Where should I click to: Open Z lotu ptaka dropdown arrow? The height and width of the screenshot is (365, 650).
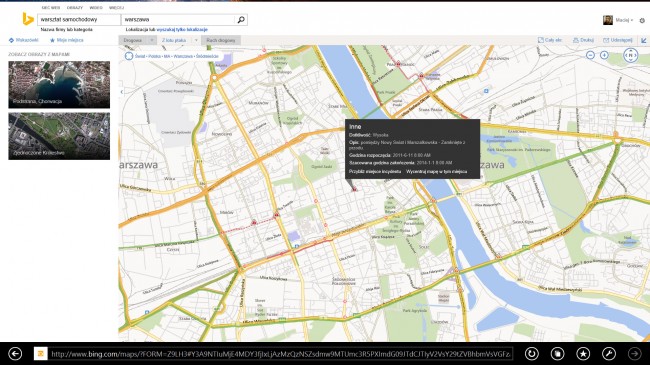[x=196, y=40]
